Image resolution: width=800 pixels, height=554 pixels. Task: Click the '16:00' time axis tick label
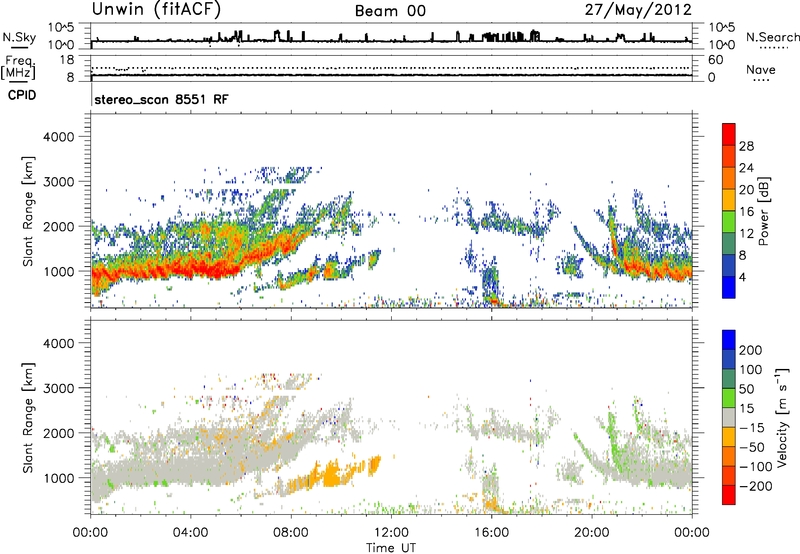click(x=491, y=533)
